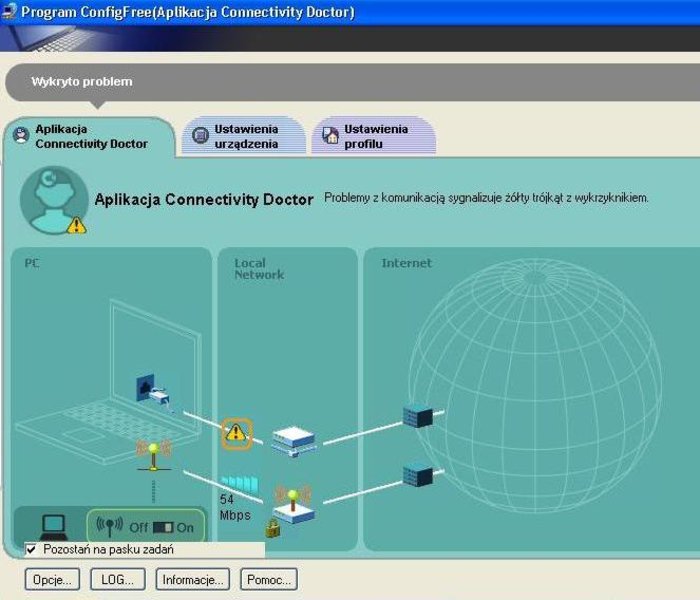Click the Informacje... button
700x600 pixels.
click(x=192, y=579)
